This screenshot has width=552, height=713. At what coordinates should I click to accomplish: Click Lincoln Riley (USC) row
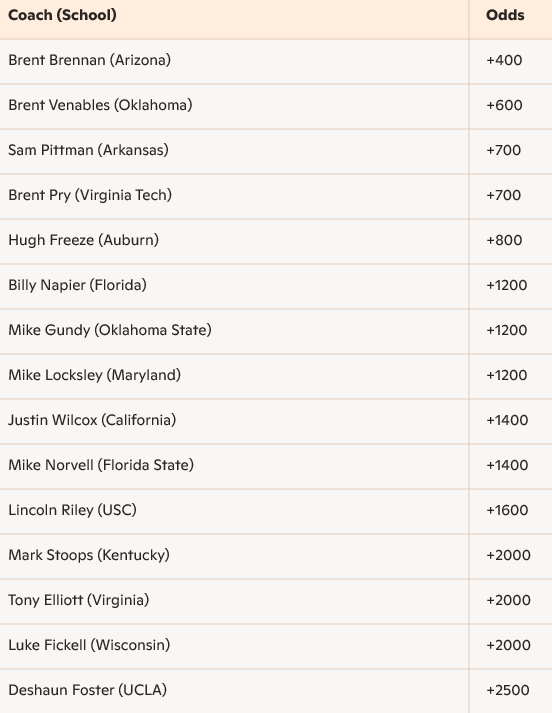pyautogui.click(x=276, y=511)
